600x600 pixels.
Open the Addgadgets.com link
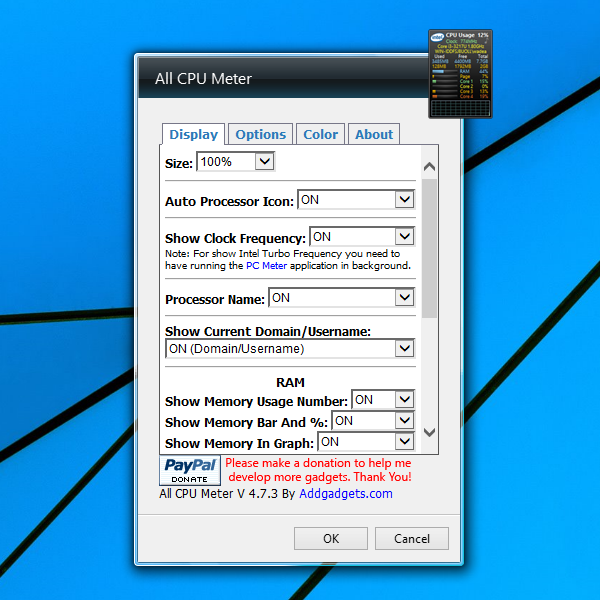click(346, 494)
